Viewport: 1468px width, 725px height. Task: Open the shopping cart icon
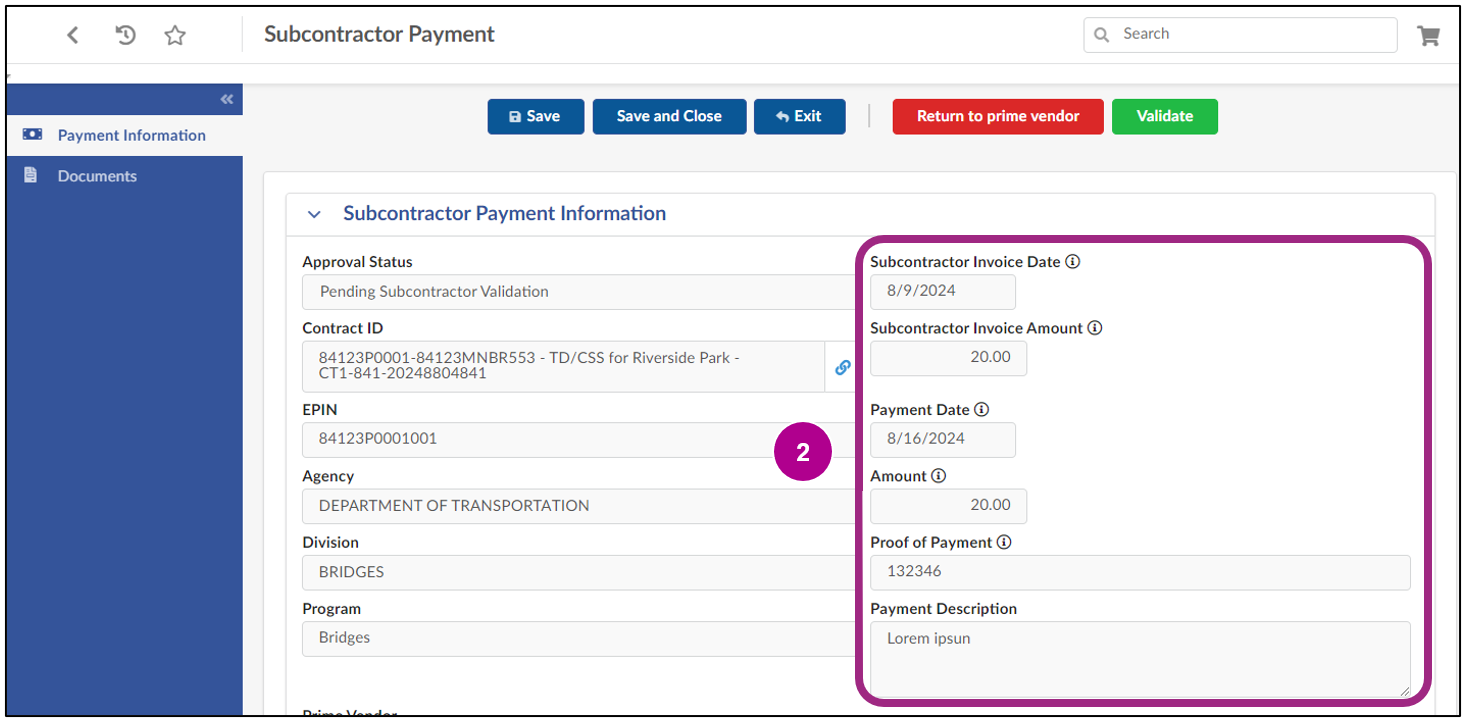tap(1428, 34)
